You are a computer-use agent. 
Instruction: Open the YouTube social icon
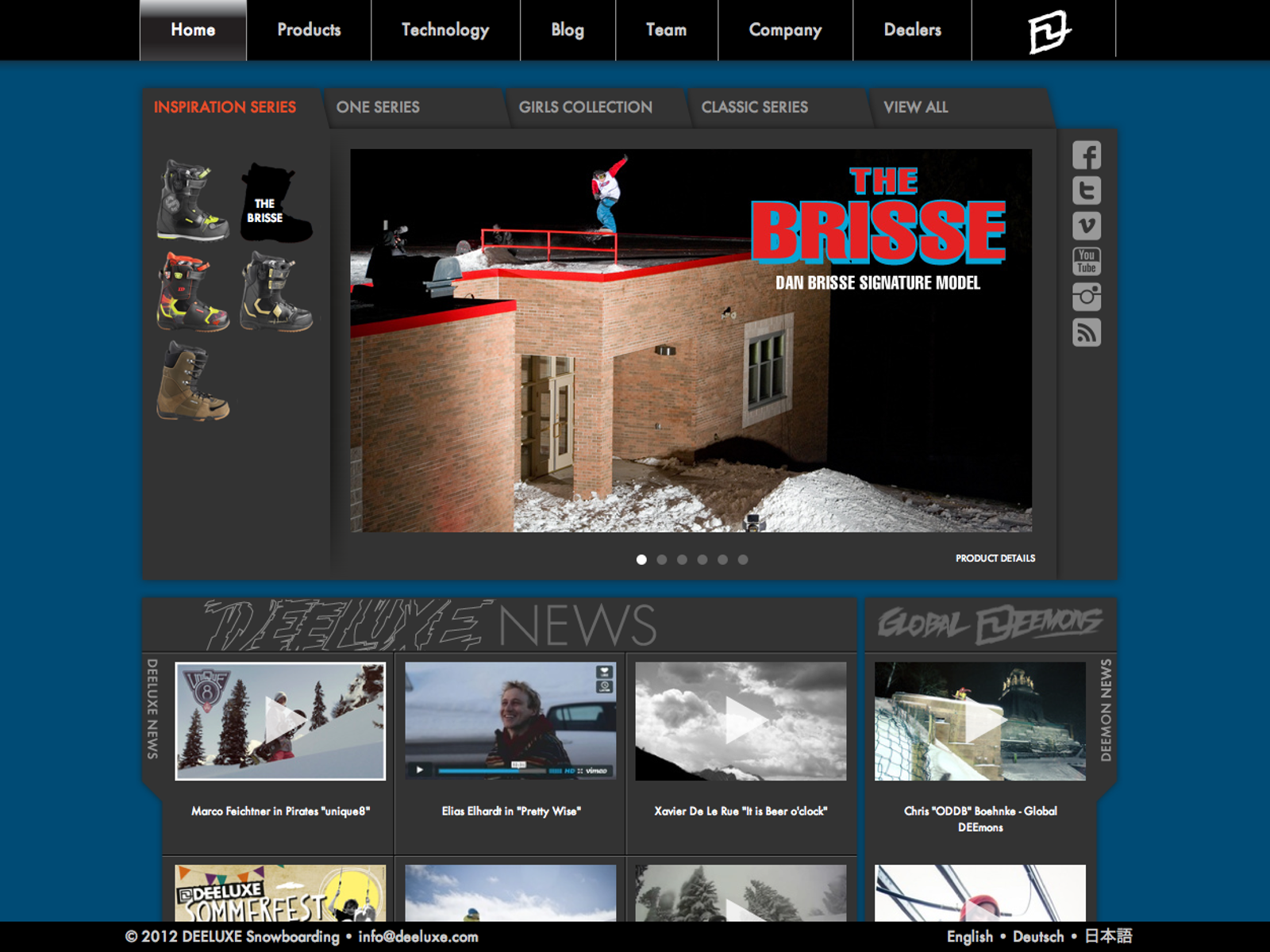1087,261
